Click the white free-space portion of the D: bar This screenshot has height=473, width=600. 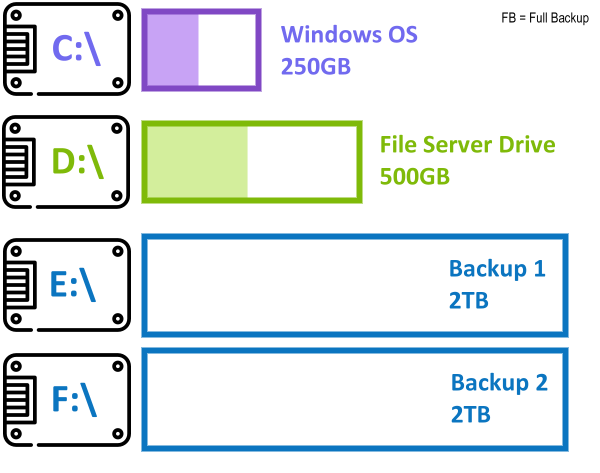(300, 160)
